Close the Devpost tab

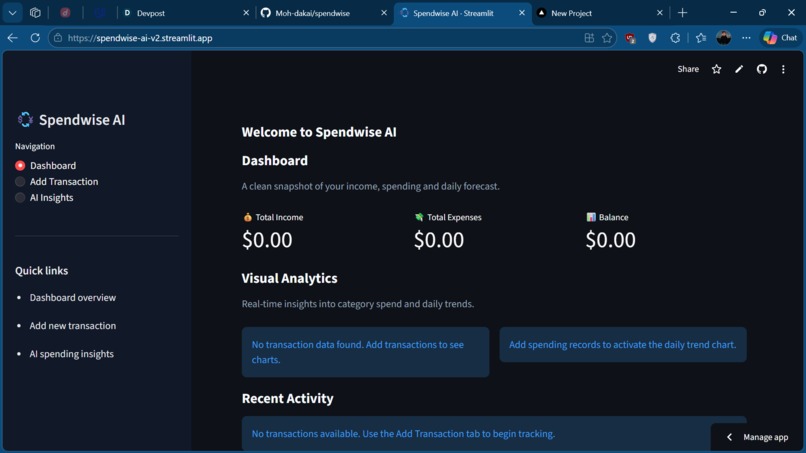(246, 13)
